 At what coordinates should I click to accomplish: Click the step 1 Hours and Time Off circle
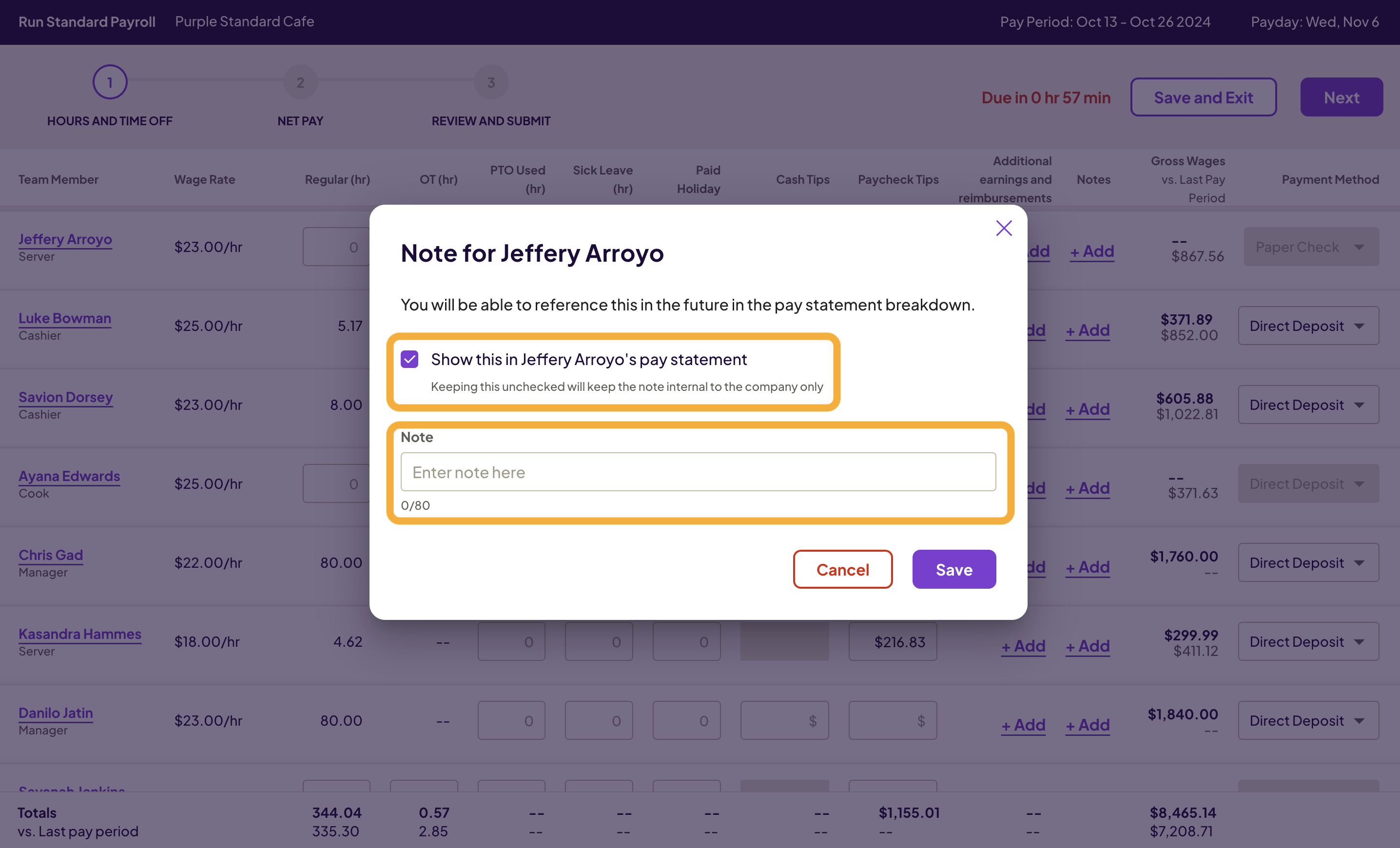pyautogui.click(x=109, y=81)
